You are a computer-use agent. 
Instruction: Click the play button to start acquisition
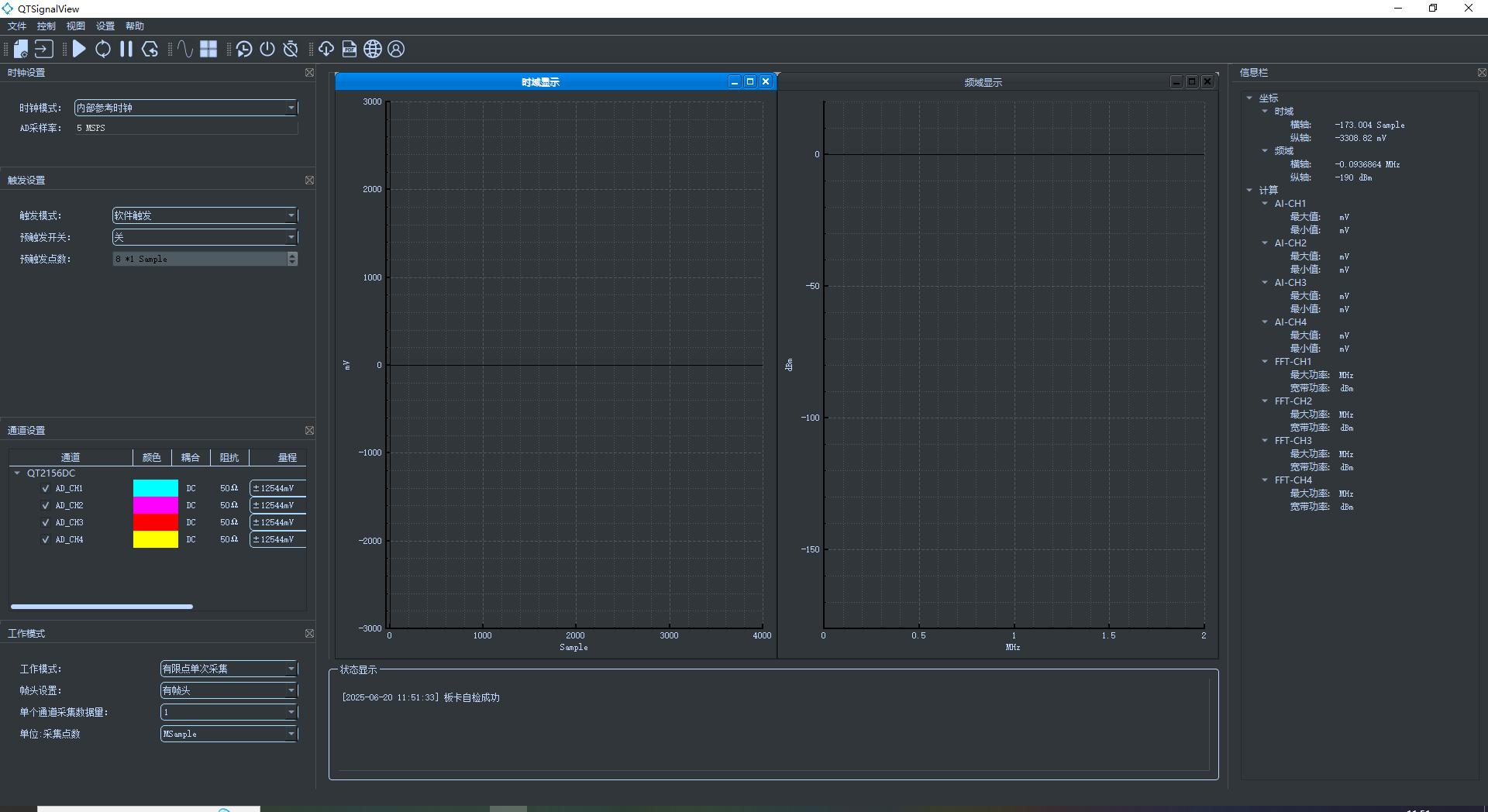79,50
